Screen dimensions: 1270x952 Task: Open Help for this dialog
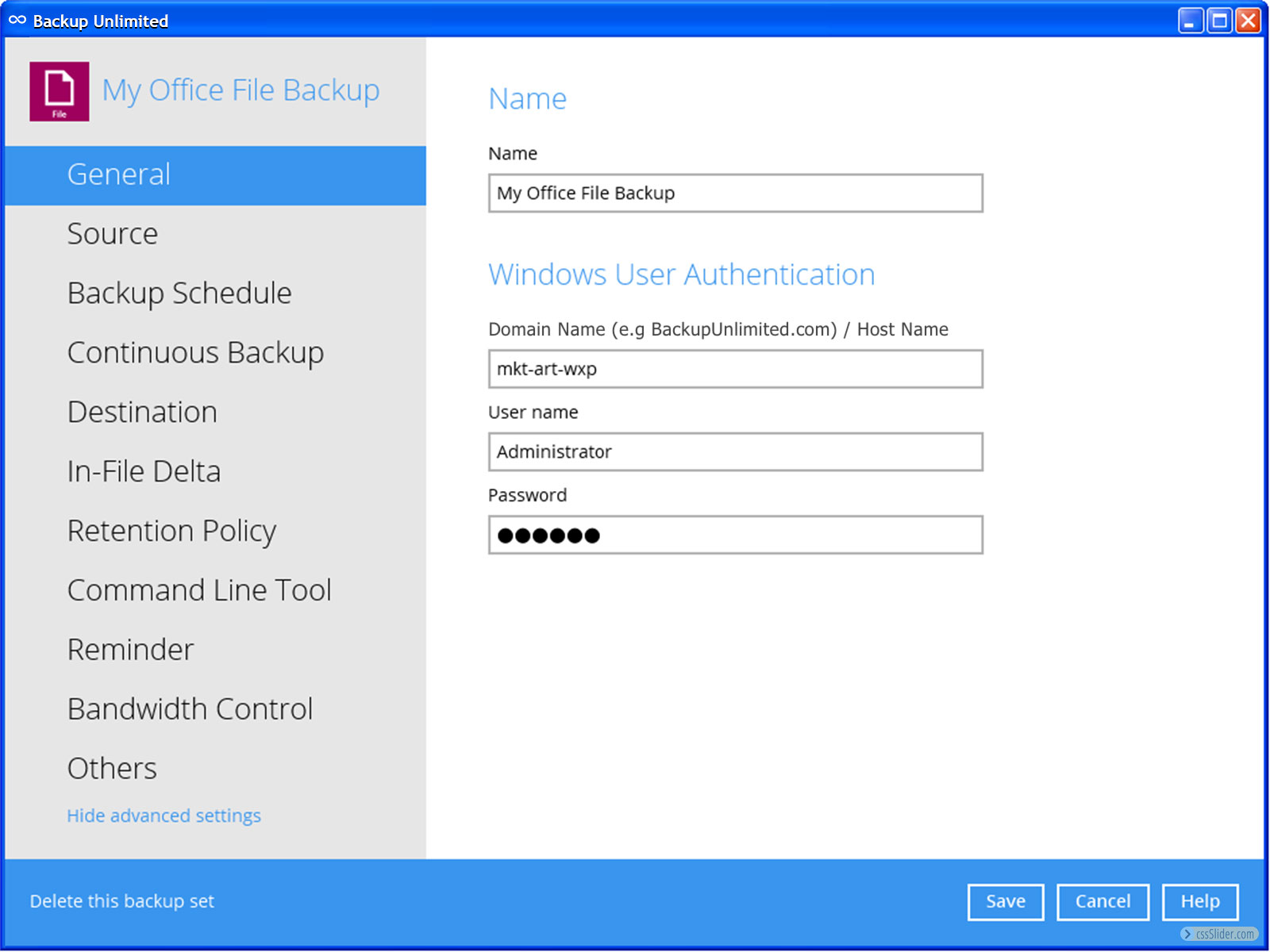coord(1199,902)
